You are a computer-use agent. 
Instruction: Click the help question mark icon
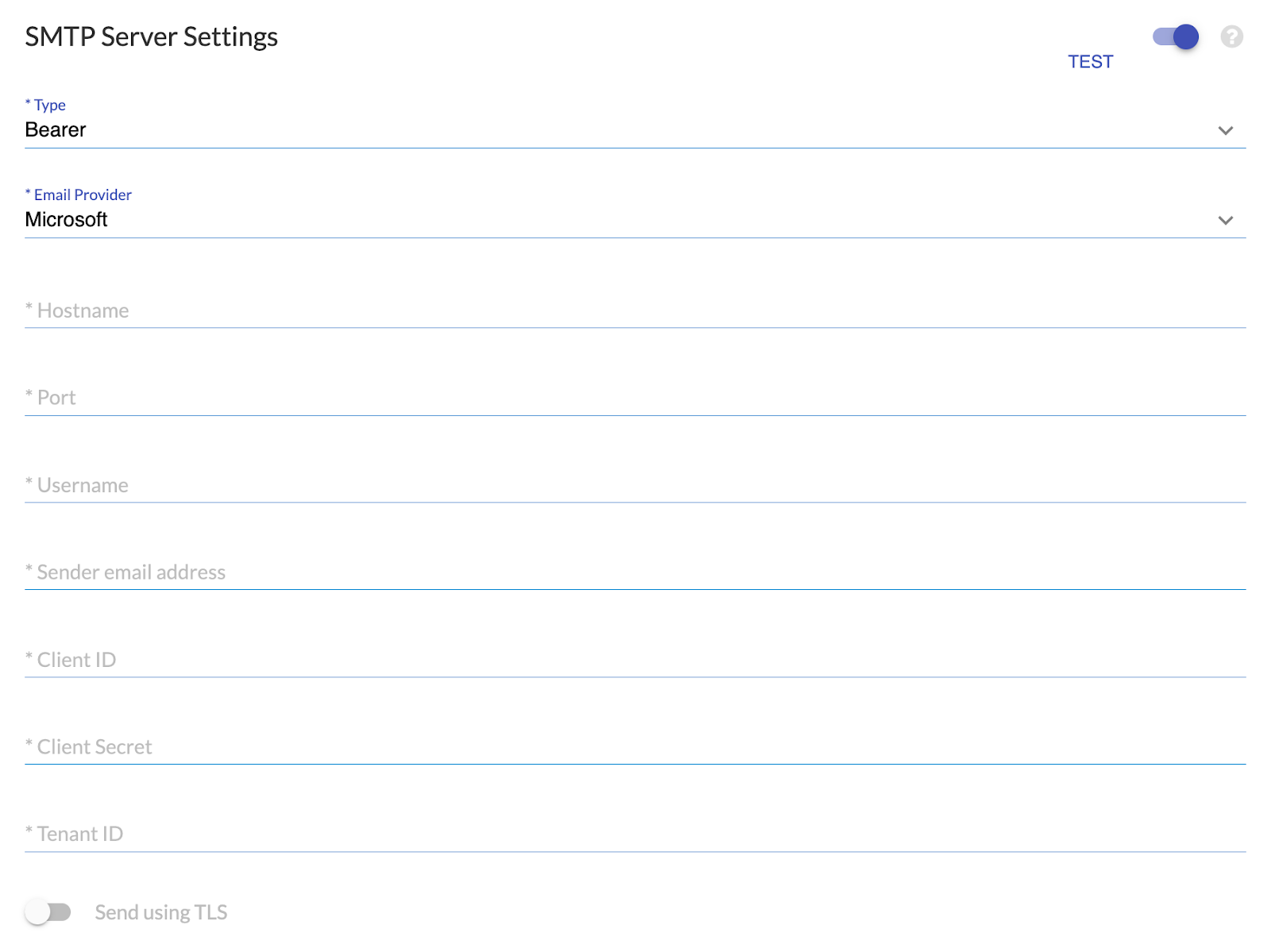coord(1231,37)
